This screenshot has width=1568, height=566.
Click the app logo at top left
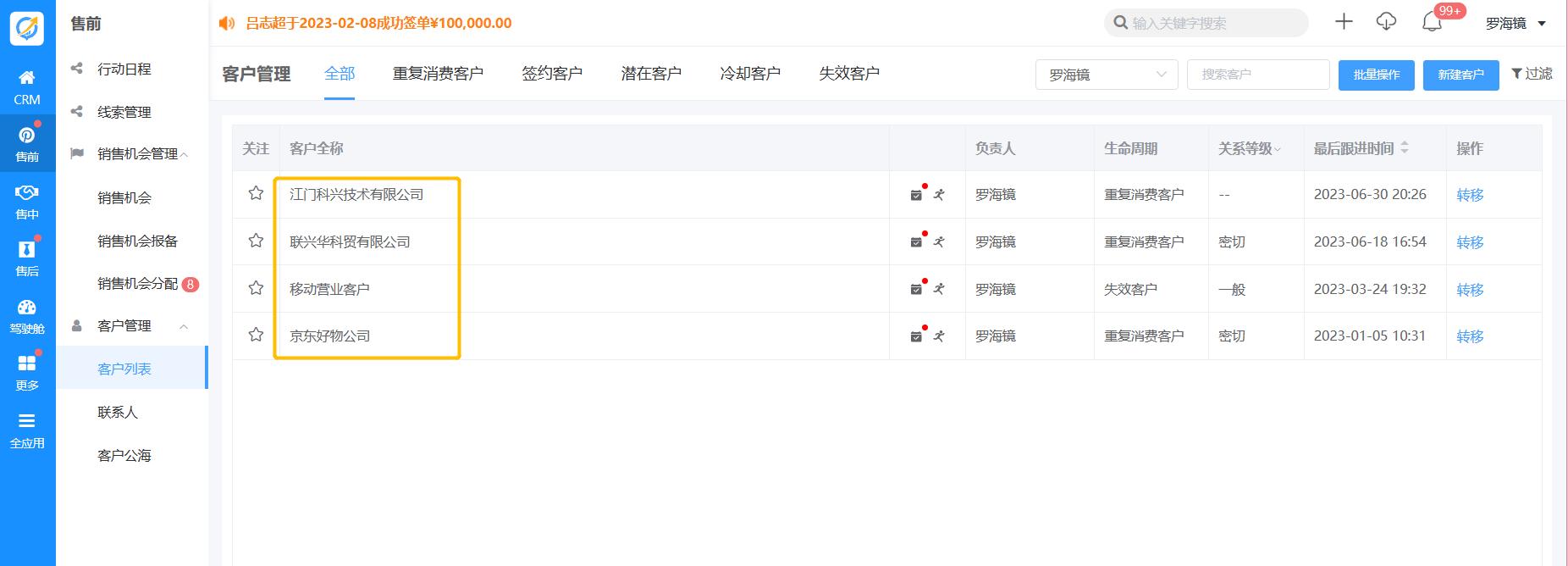point(27,28)
